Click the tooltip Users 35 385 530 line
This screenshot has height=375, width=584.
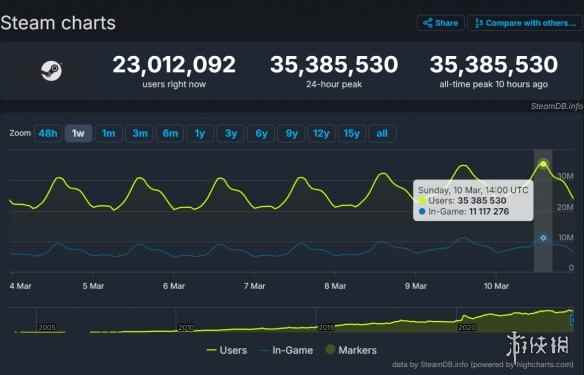click(462, 201)
